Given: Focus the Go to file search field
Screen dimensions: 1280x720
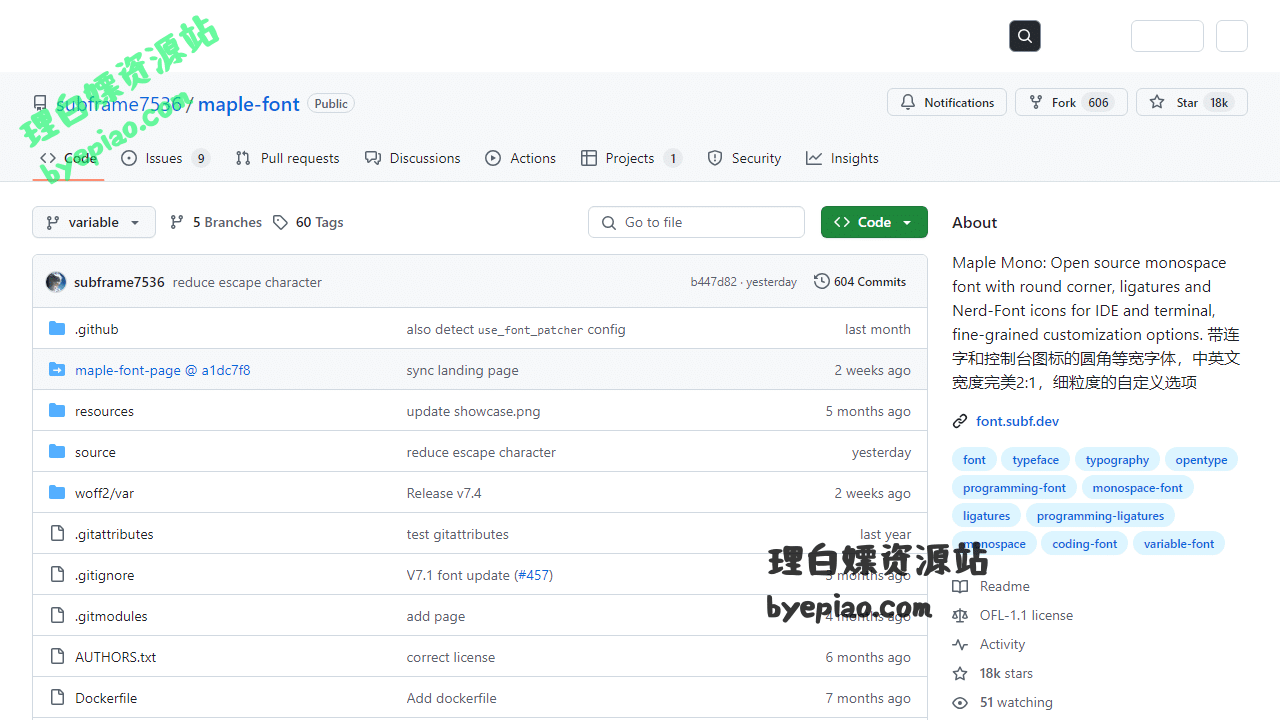Looking at the screenshot, I should click(696, 222).
